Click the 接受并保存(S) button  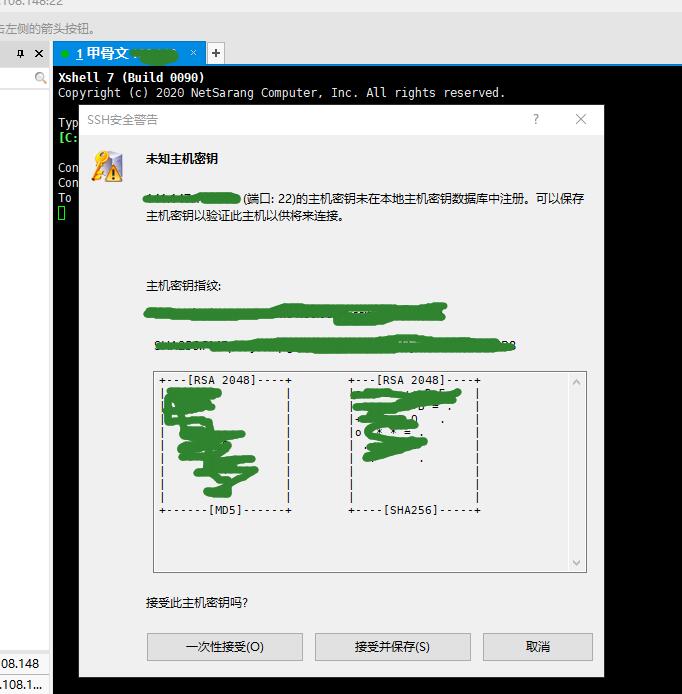point(393,647)
